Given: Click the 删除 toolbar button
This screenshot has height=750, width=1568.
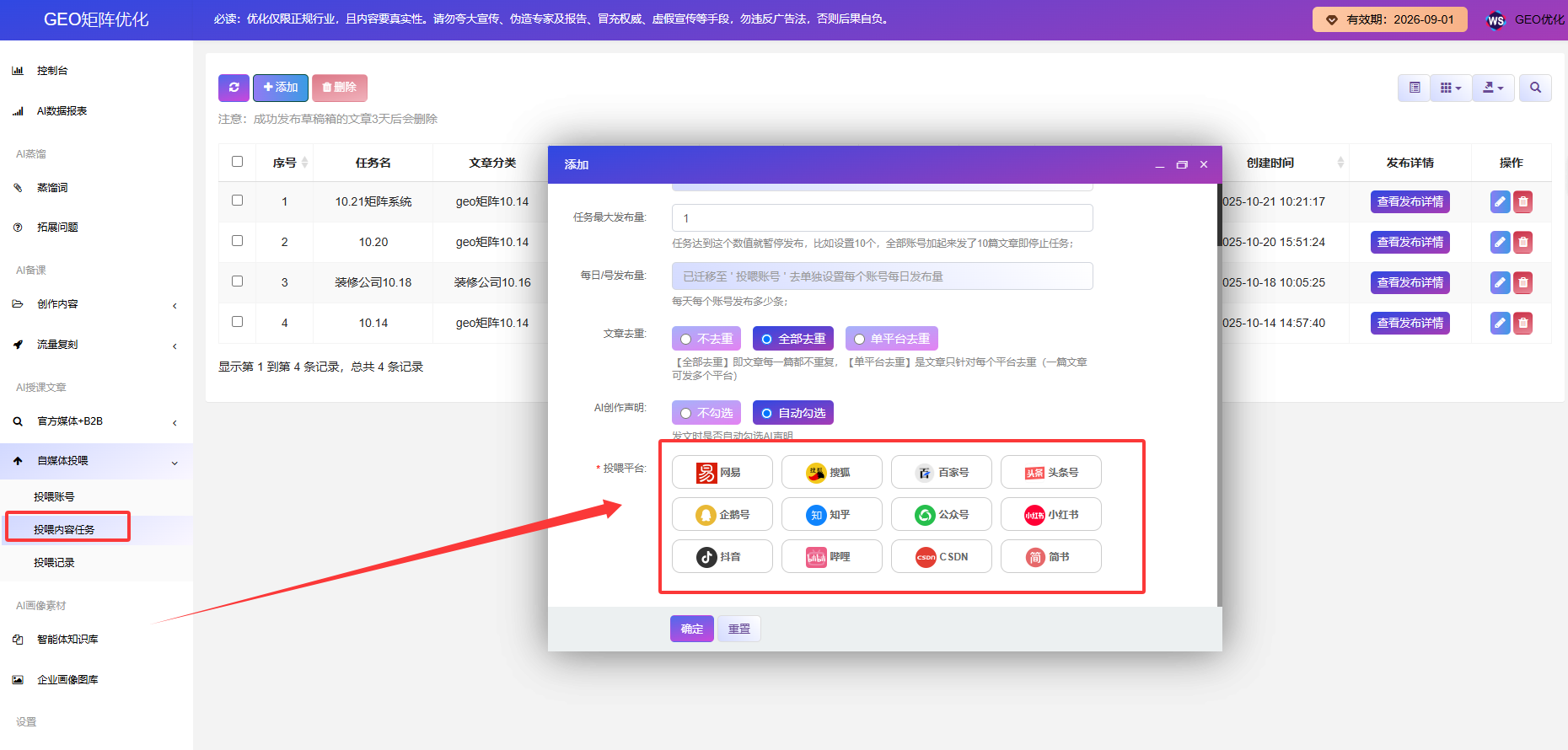Looking at the screenshot, I should [340, 88].
